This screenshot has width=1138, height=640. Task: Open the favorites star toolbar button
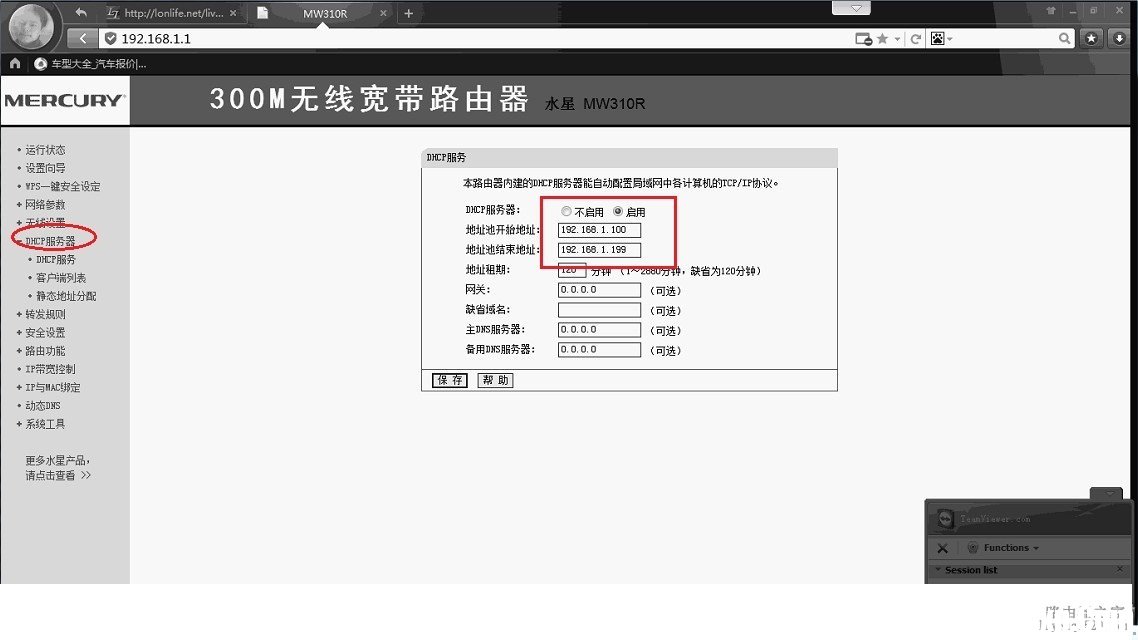1092,38
